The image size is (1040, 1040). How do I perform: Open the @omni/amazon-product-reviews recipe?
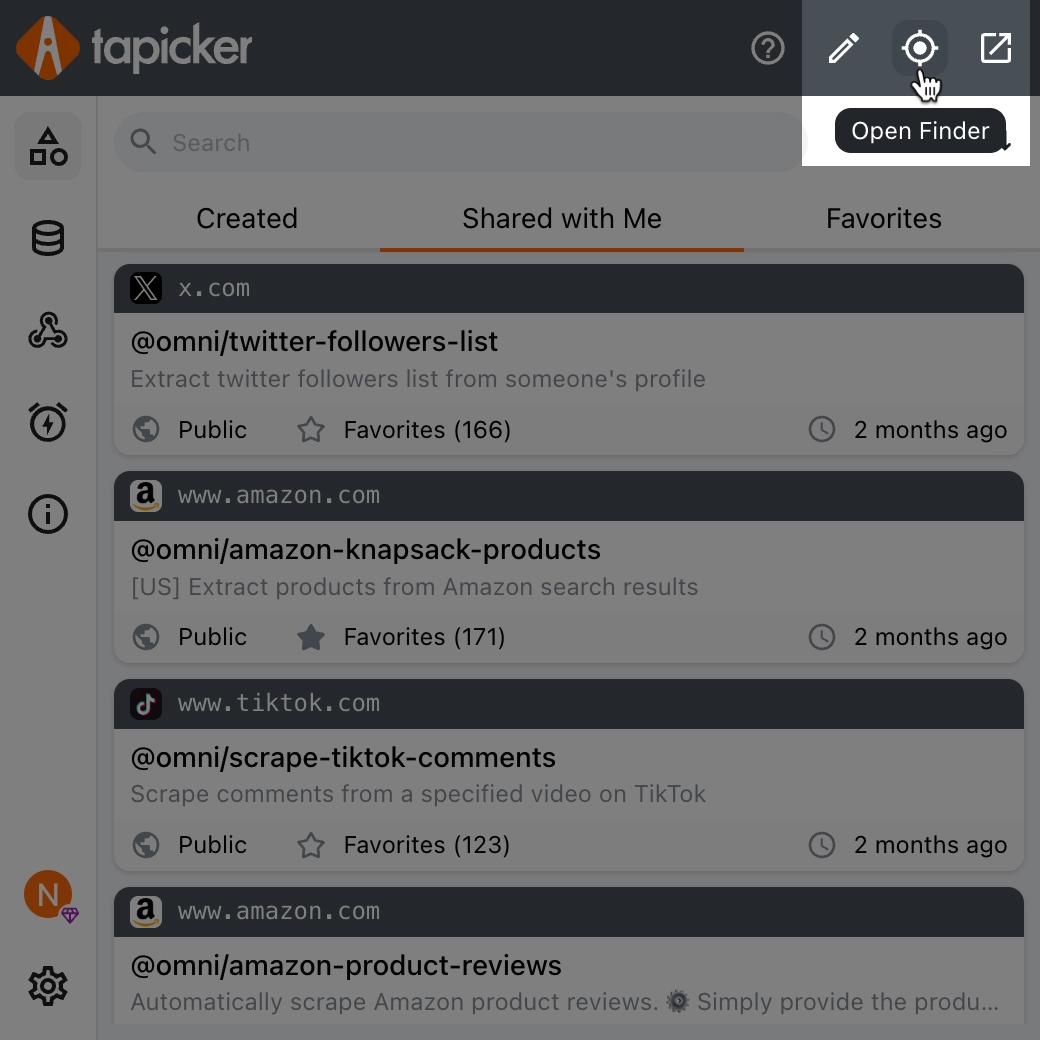(346, 966)
